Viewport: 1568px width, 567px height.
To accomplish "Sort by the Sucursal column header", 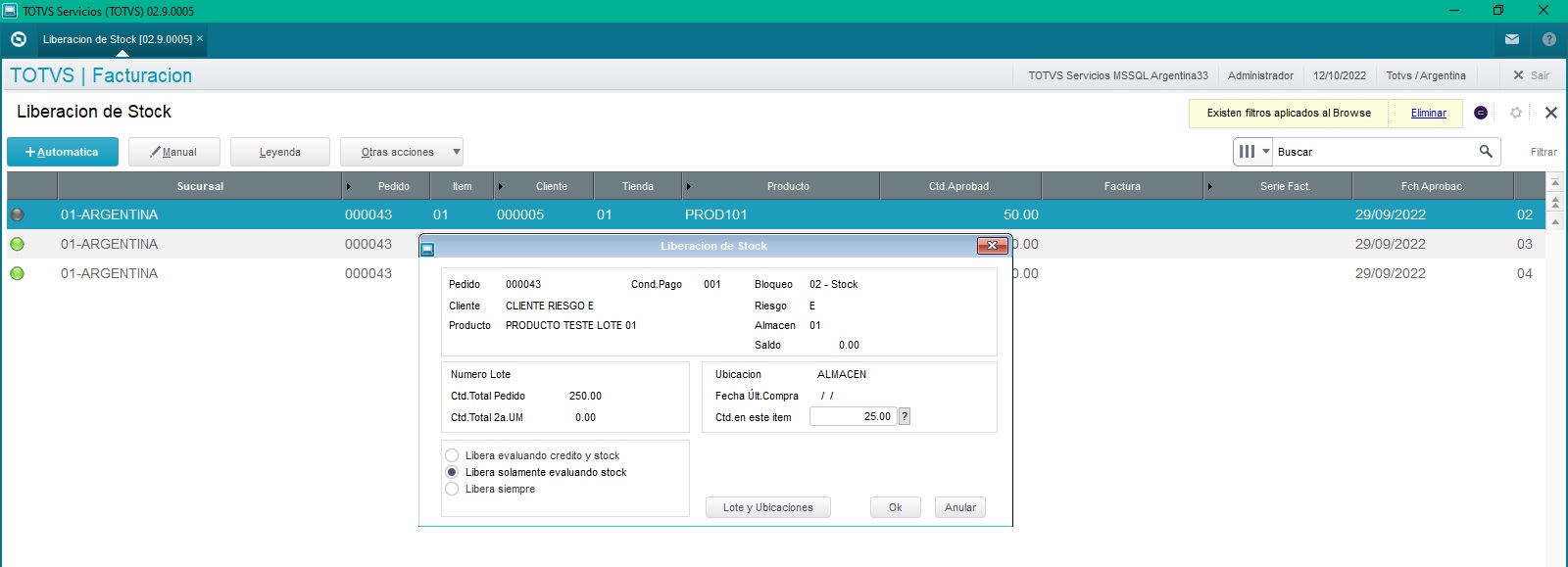I will pos(200,186).
